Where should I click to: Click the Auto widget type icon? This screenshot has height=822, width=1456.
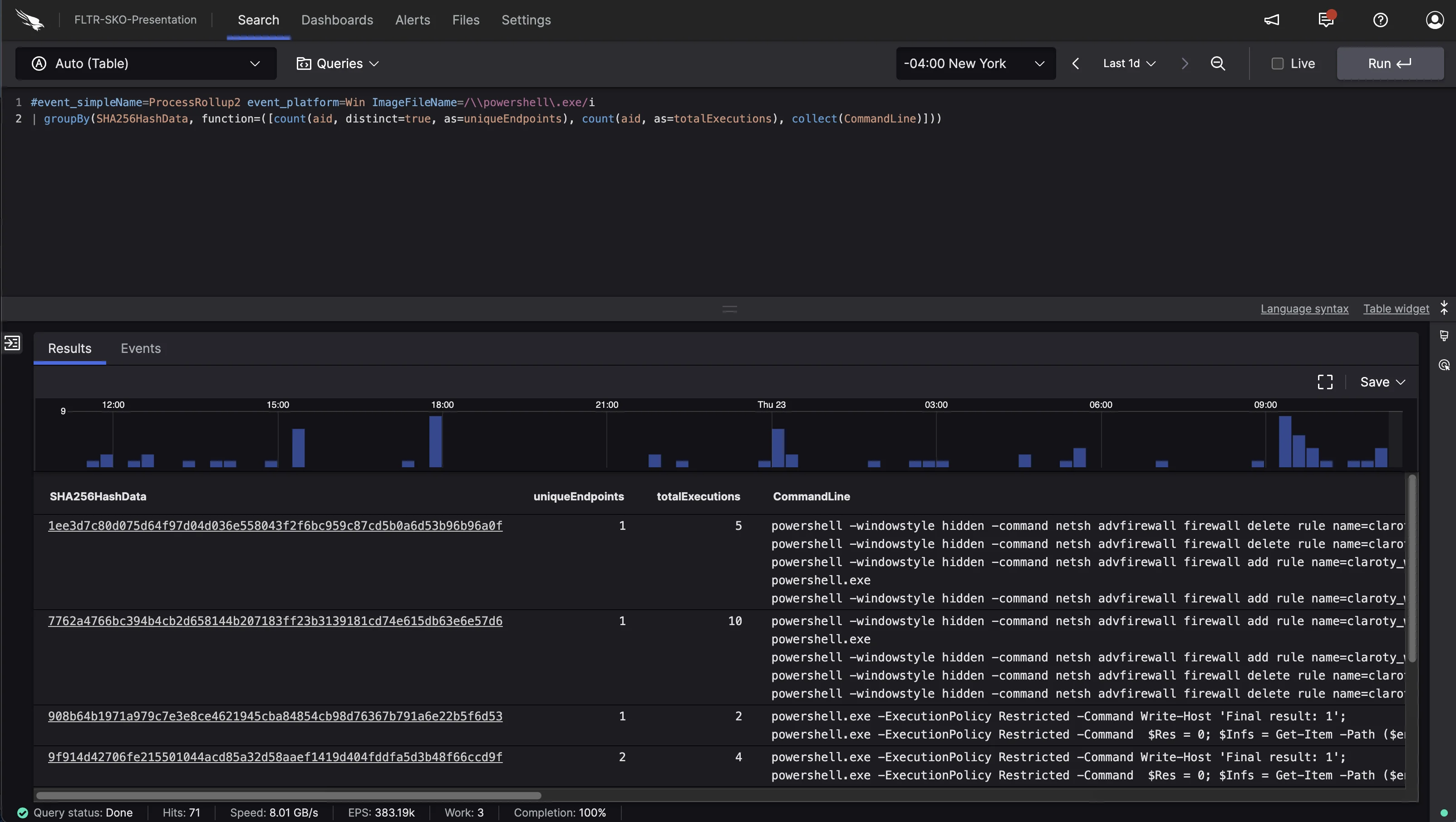[39, 63]
